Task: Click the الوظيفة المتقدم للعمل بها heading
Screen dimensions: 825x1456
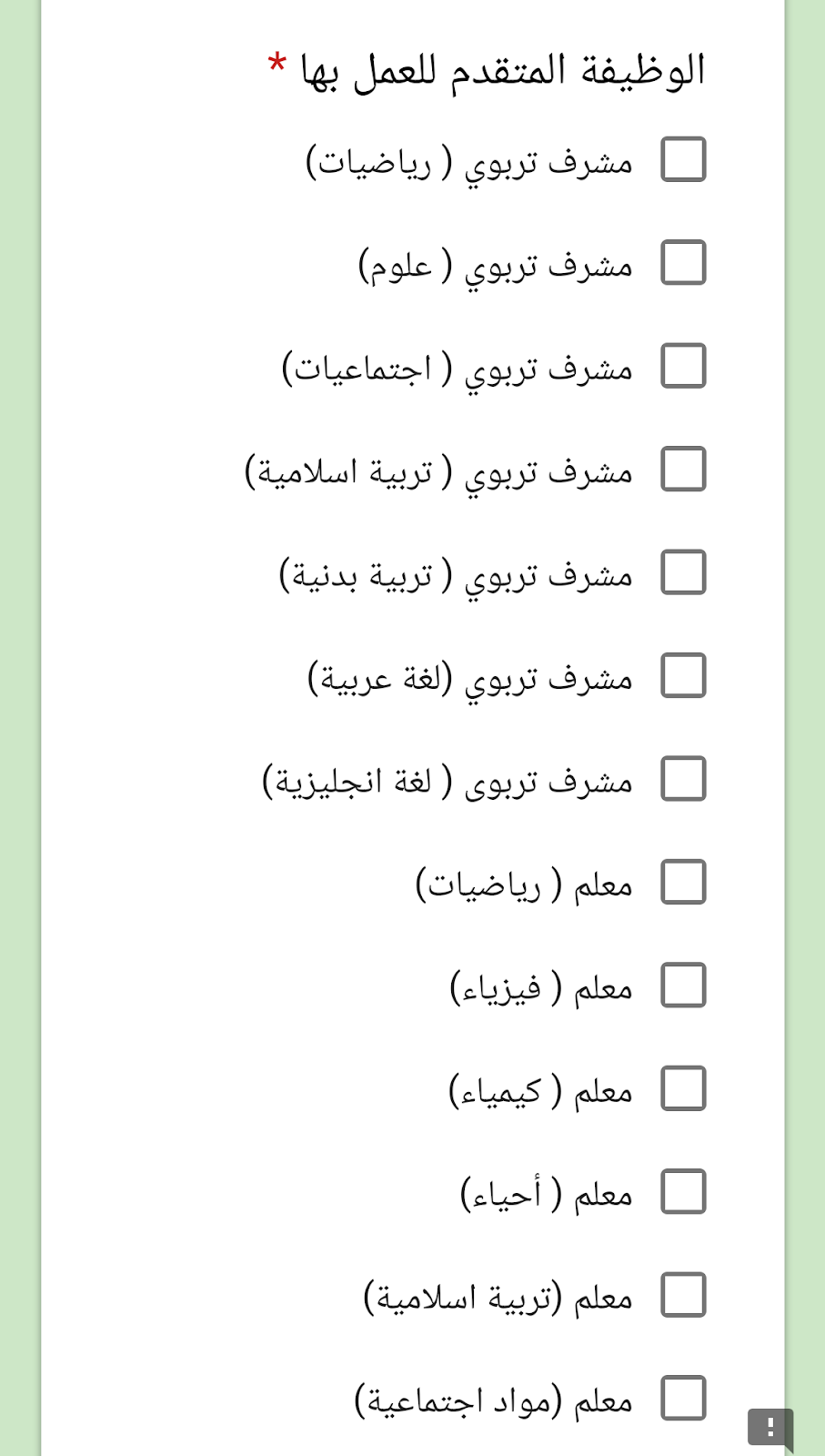Action: pyautogui.click(x=502, y=71)
